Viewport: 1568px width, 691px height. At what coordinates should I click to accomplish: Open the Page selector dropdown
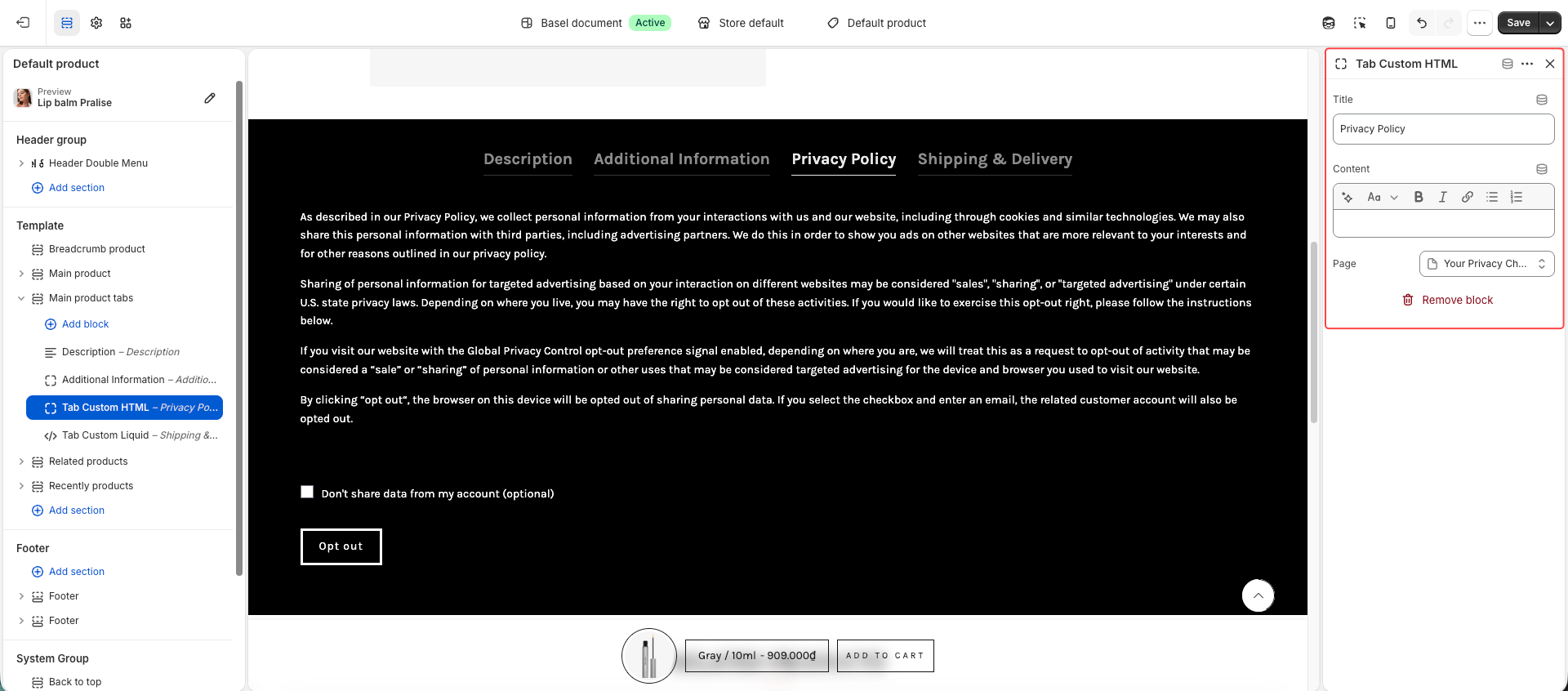tap(1486, 264)
